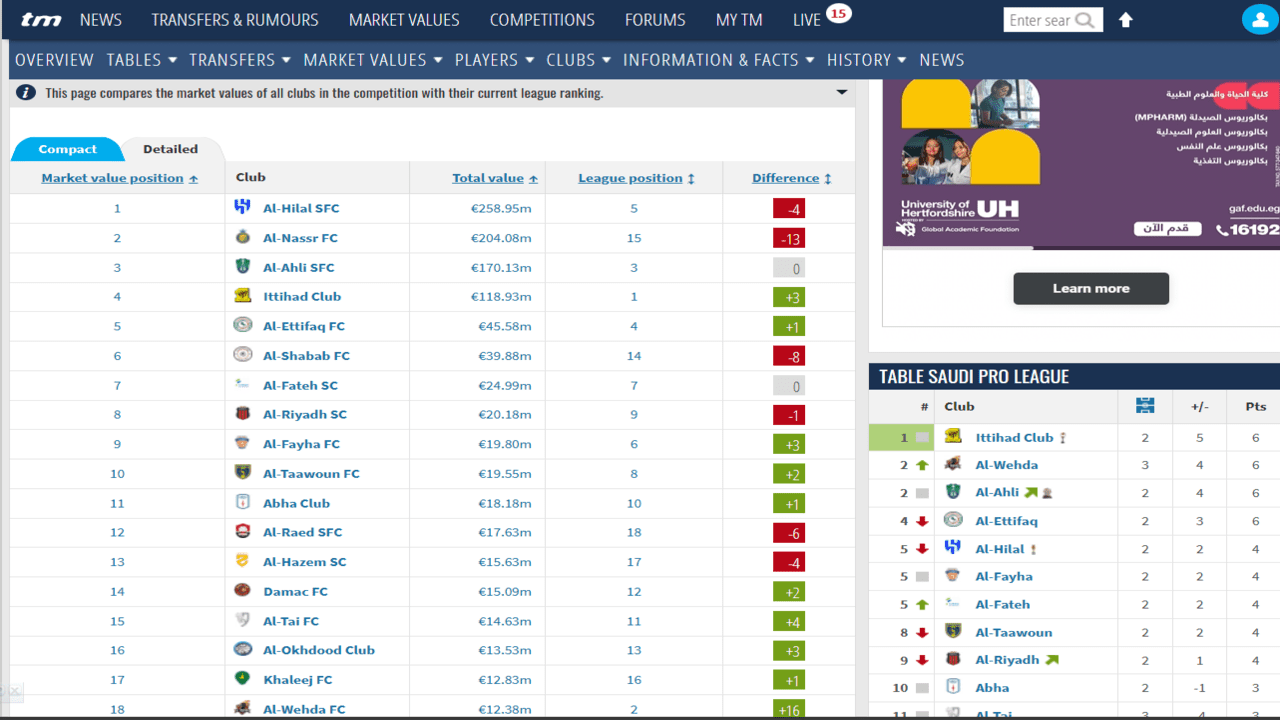This screenshot has width=1280, height=720.
Task: Click the Al-Fateh SC crest icon
Action: pos(242,384)
